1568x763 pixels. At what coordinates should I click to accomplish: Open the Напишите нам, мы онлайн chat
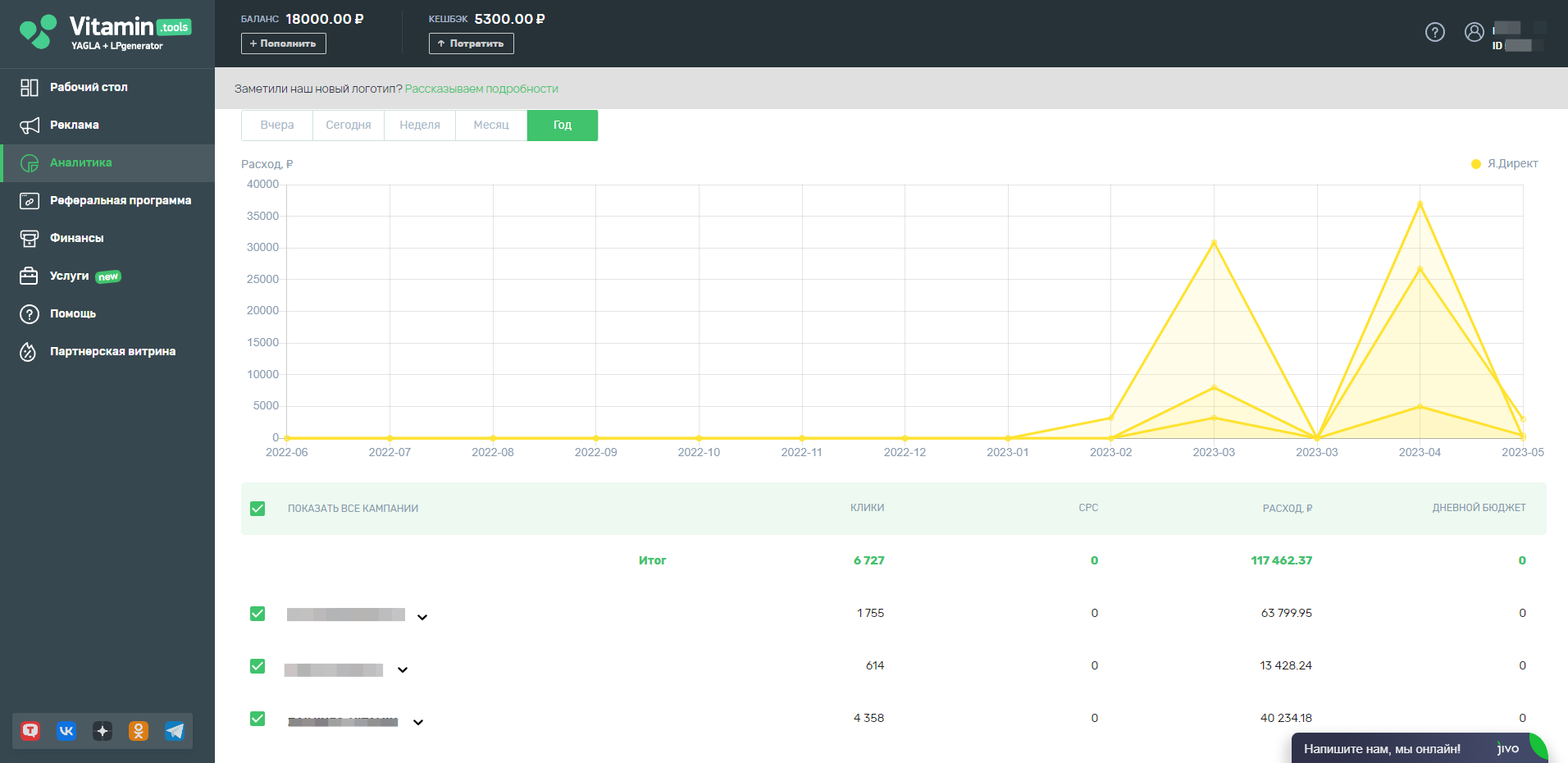1383,748
